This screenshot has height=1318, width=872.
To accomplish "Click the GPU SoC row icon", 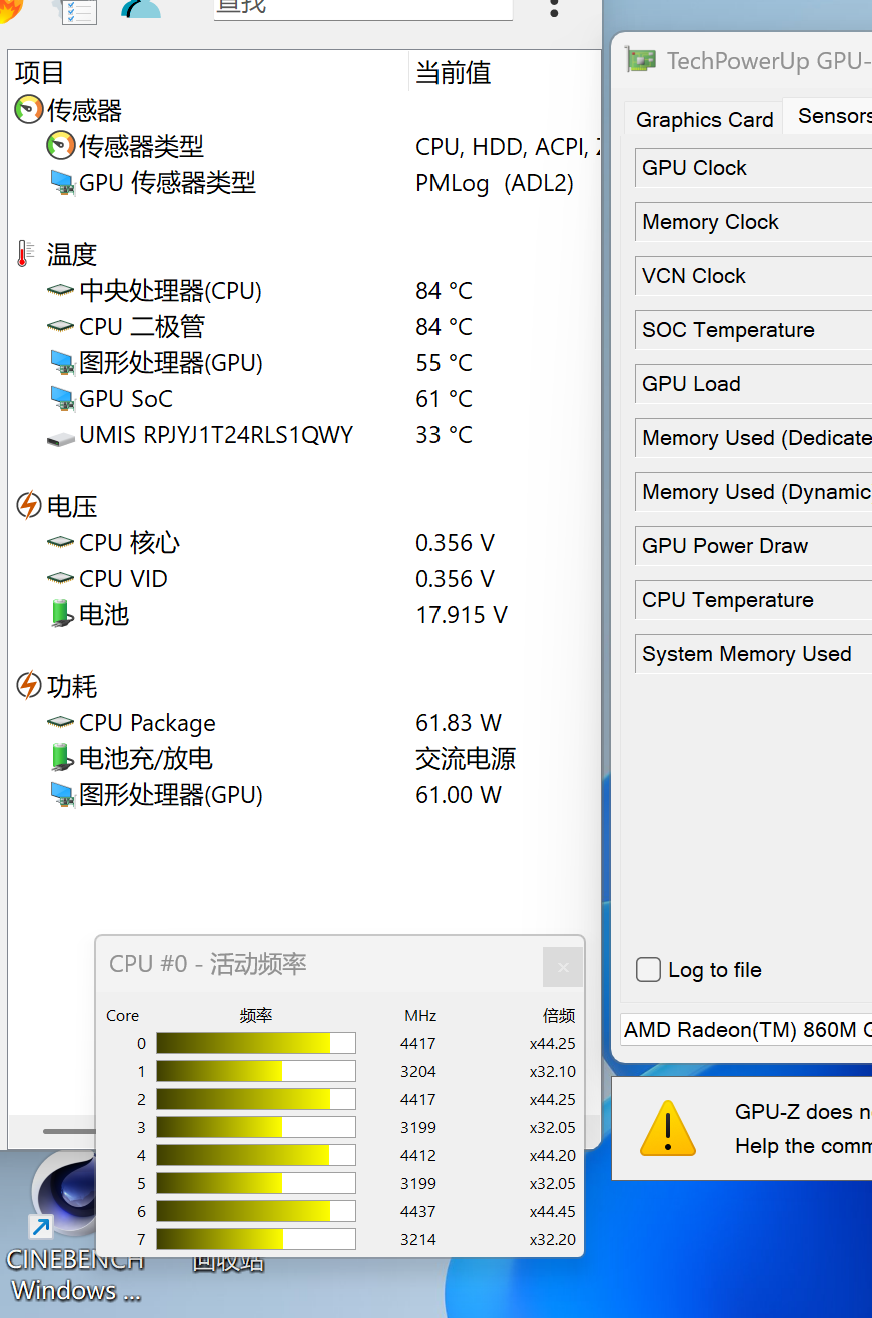I will 62,399.
